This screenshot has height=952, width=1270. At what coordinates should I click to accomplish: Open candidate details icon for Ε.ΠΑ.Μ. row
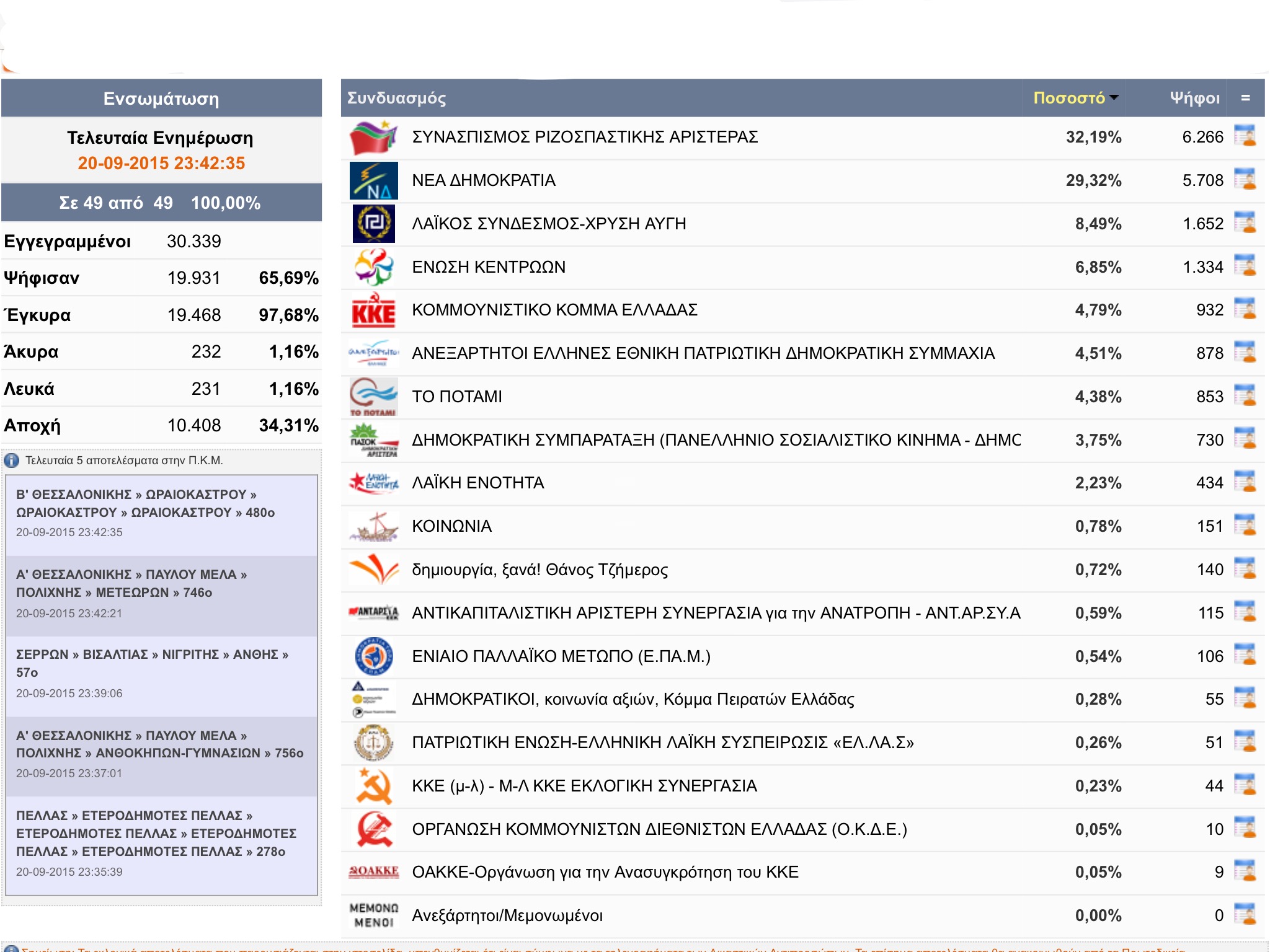(x=1245, y=655)
